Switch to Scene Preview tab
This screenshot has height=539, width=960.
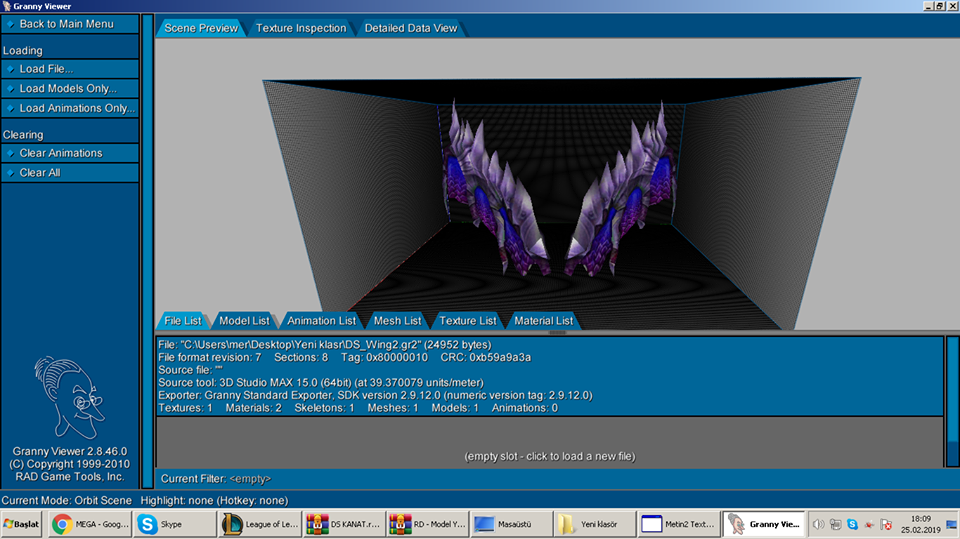[201, 28]
